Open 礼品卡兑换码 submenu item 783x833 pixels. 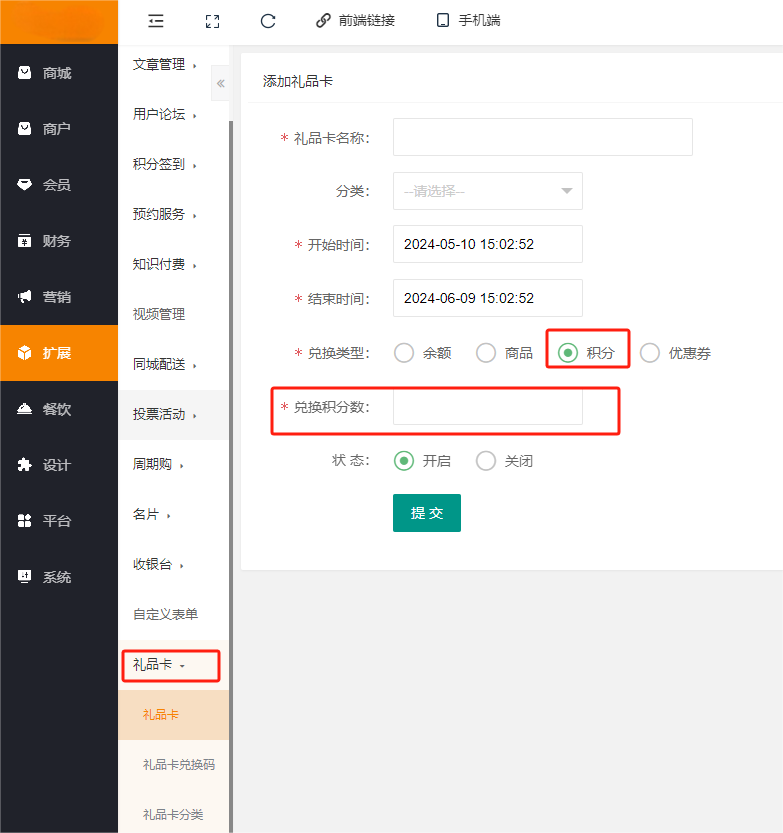(x=178, y=765)
